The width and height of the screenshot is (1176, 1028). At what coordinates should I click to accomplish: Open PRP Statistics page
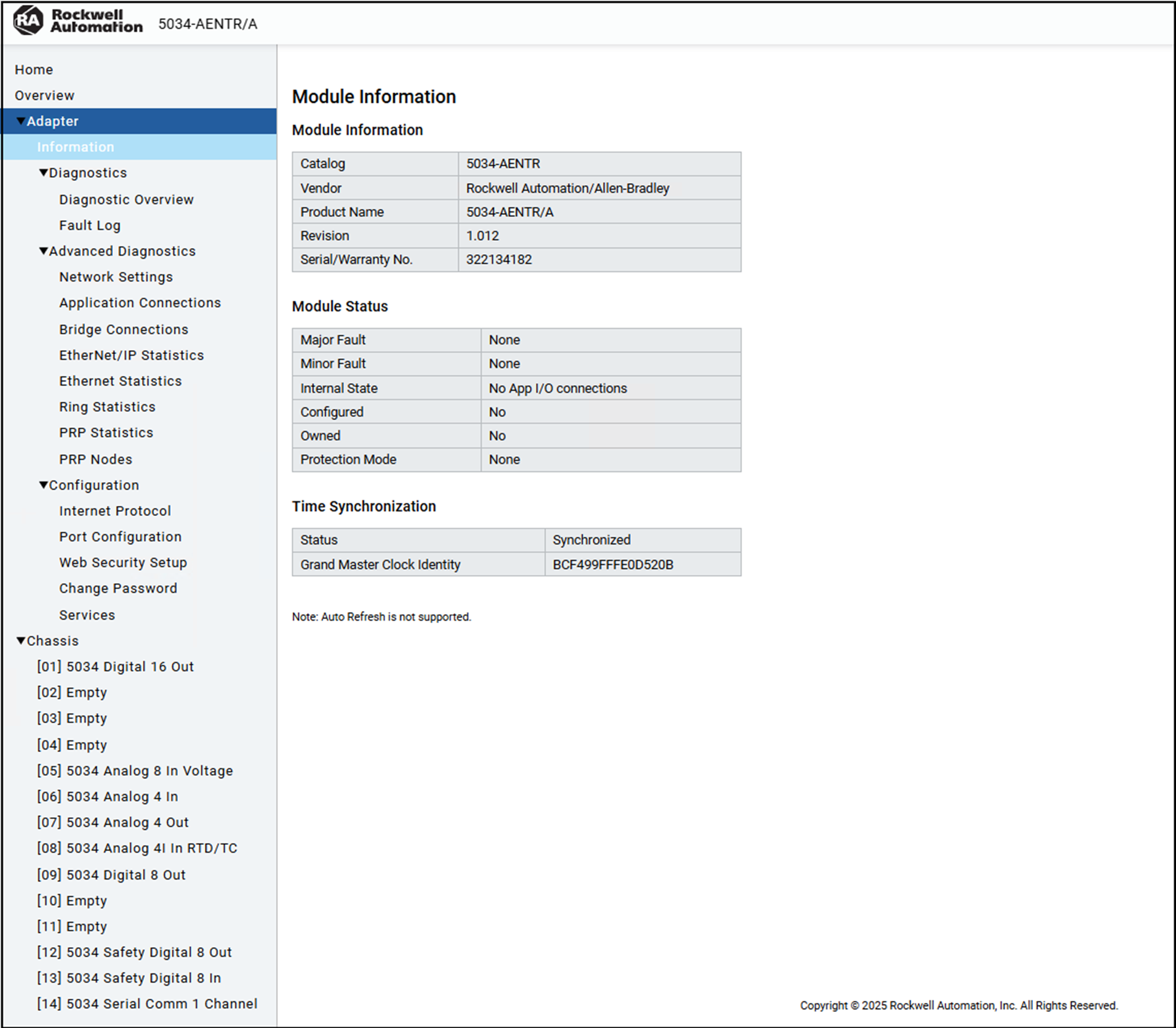[106, 433]
